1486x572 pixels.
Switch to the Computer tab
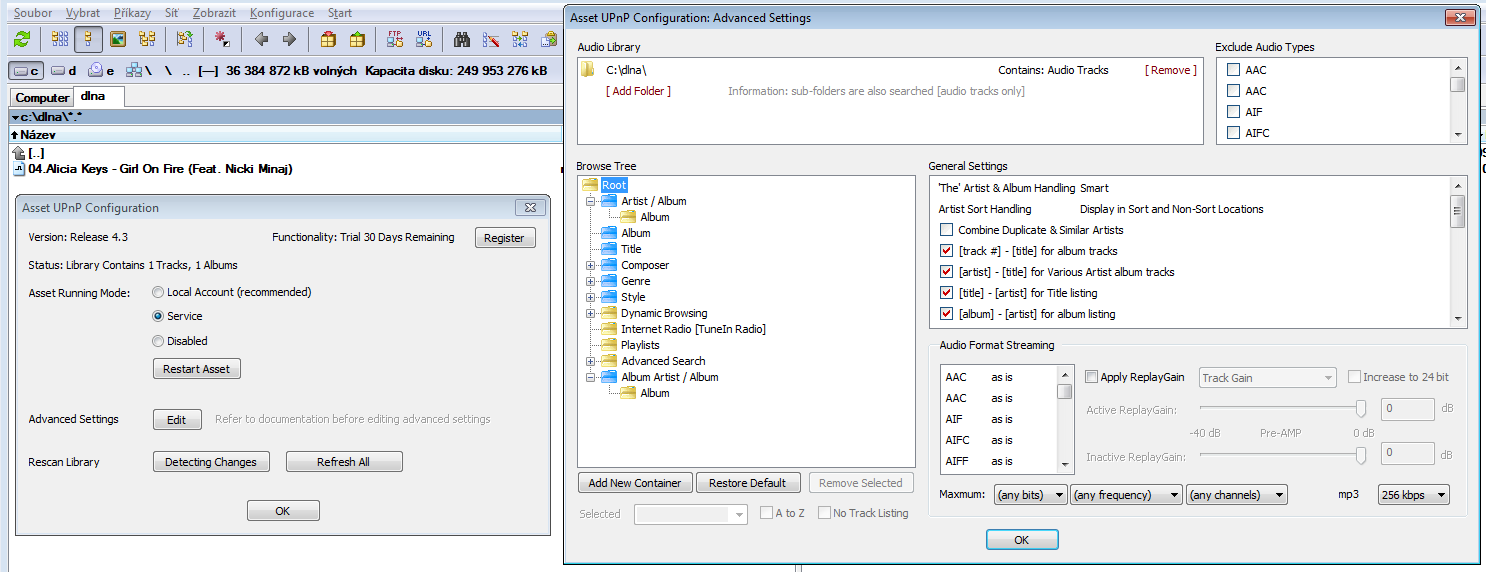tap(42, 98)
